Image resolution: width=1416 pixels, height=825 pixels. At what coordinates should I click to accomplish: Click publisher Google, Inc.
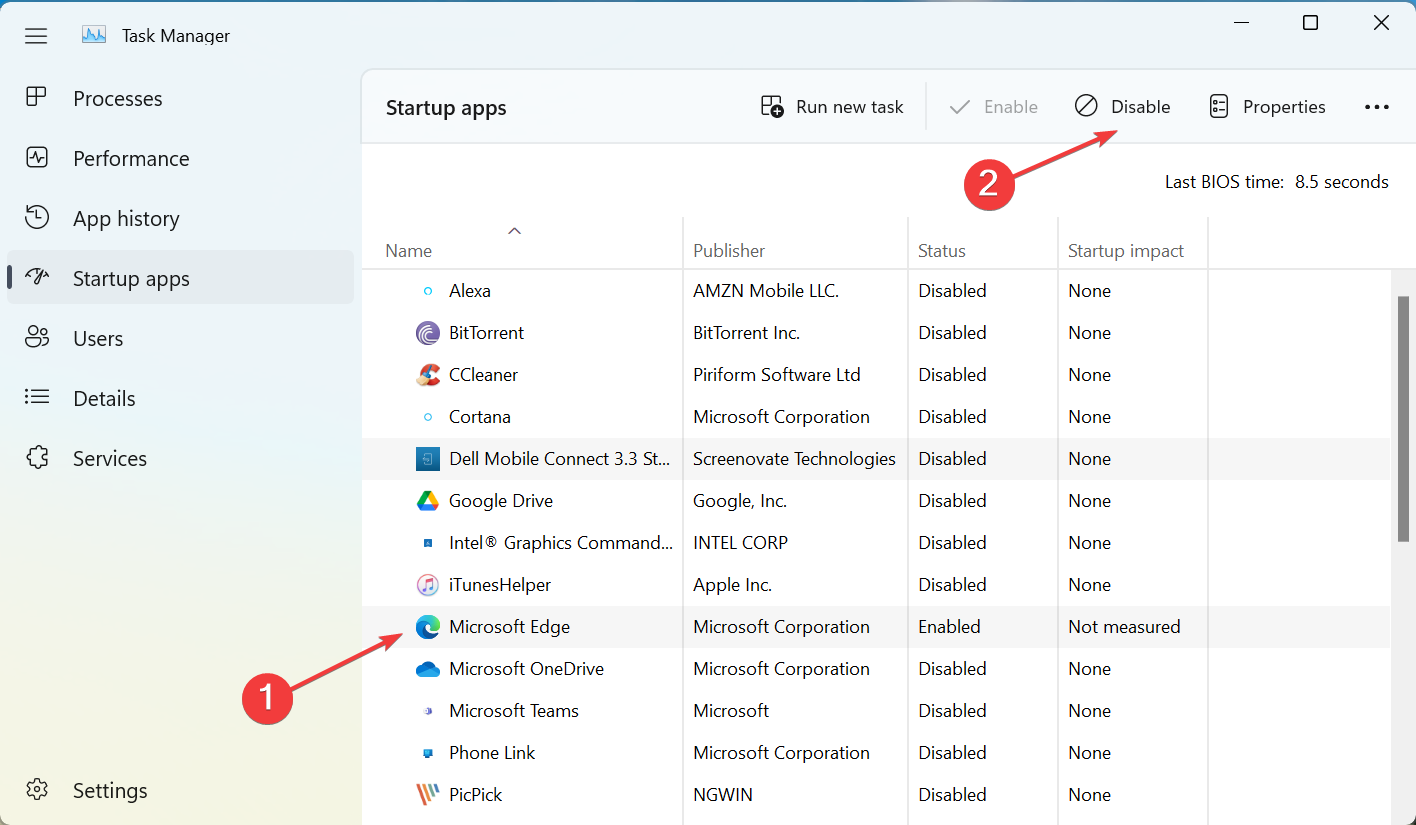pyautogui.click(x=740, y=501)
